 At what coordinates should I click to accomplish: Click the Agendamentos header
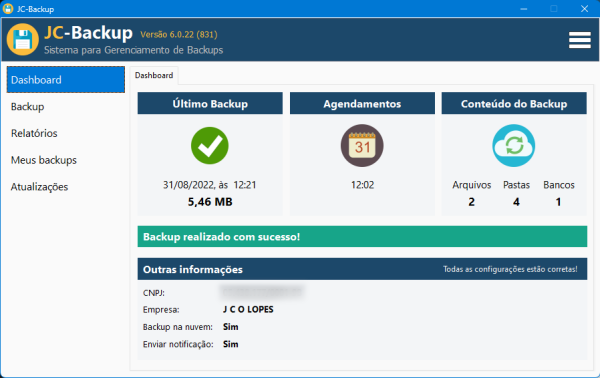point(362,103)
